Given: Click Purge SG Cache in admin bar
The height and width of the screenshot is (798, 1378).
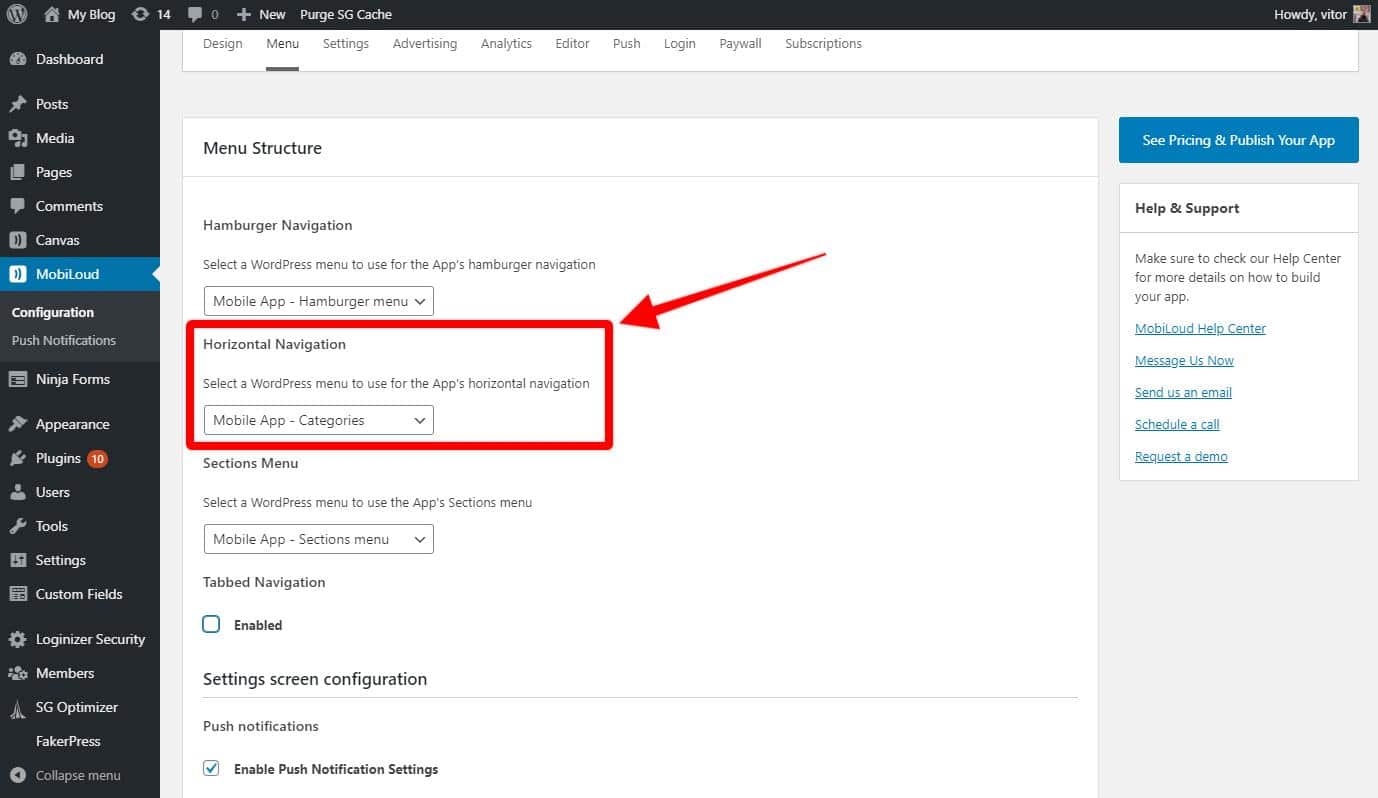Looking at the screenshot, I should click(346, 14).
